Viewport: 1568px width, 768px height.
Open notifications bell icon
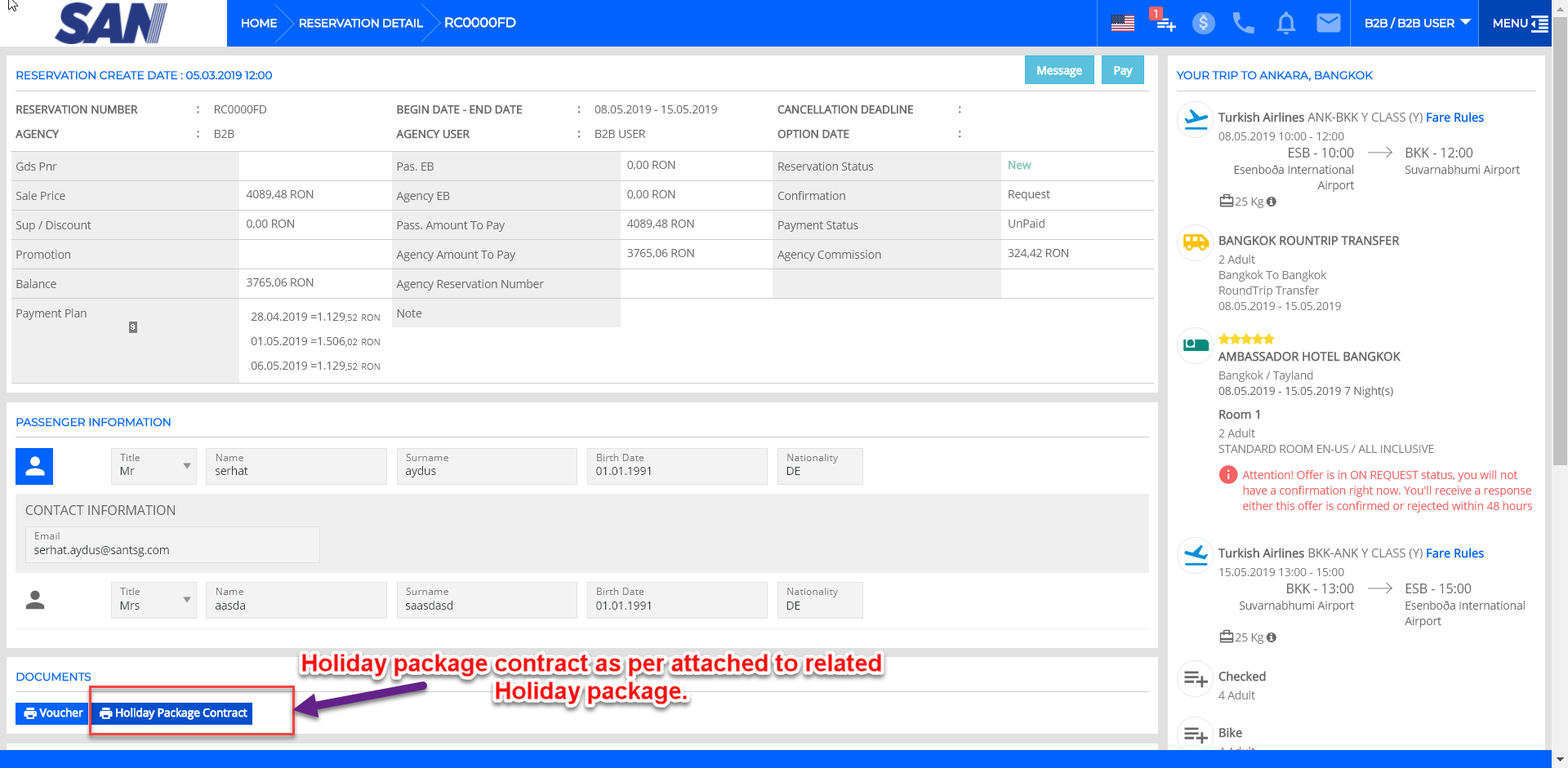1285,24
